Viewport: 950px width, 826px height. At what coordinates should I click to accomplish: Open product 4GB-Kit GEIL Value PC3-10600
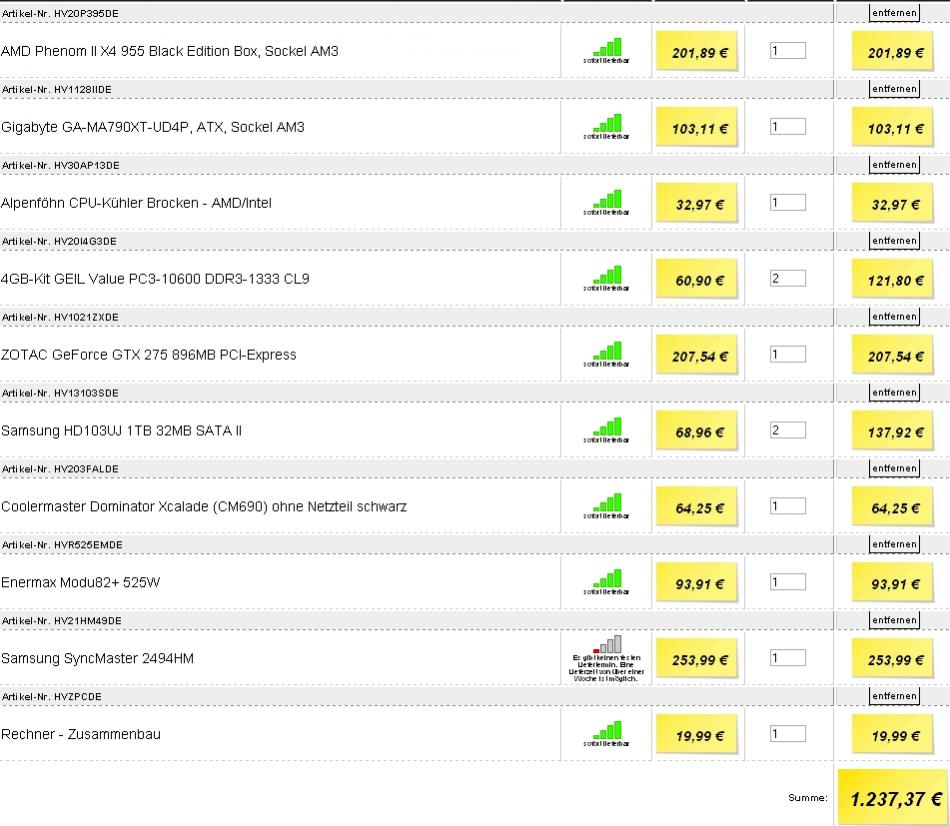click(x=155, y=279)
